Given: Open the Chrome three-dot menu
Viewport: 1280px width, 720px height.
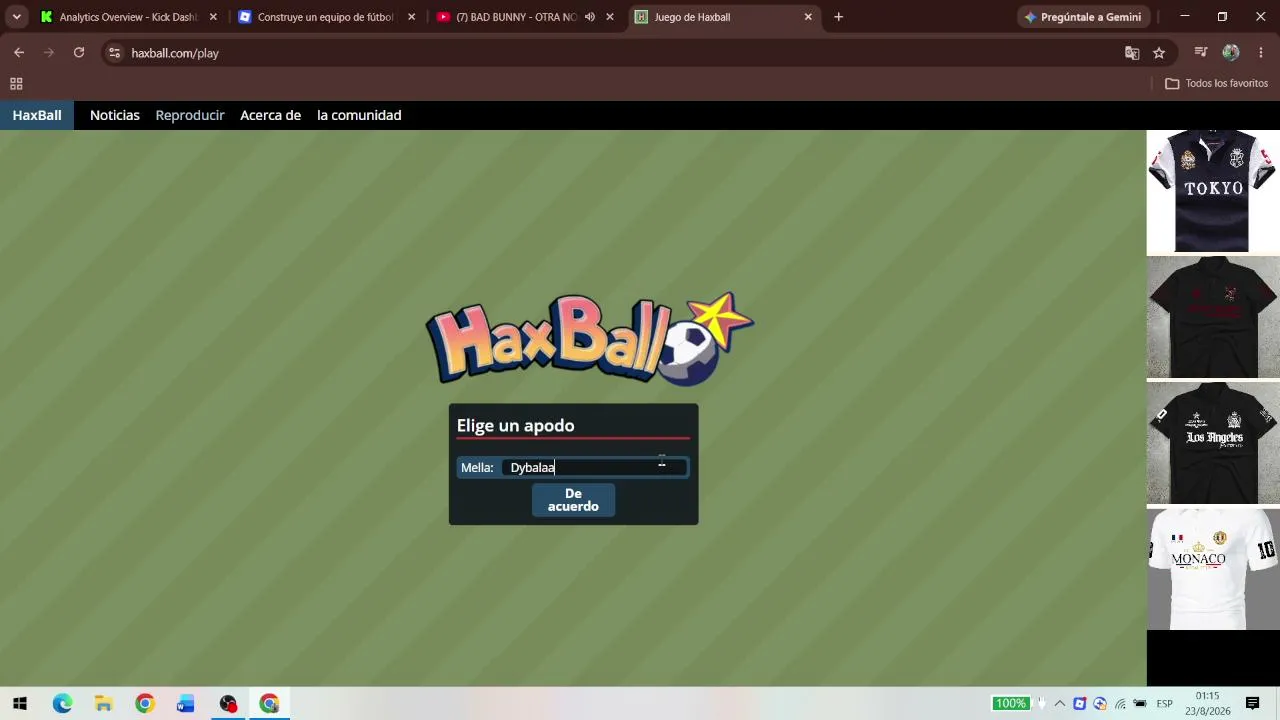Looking at the screenshot, I should [1261, 53].
